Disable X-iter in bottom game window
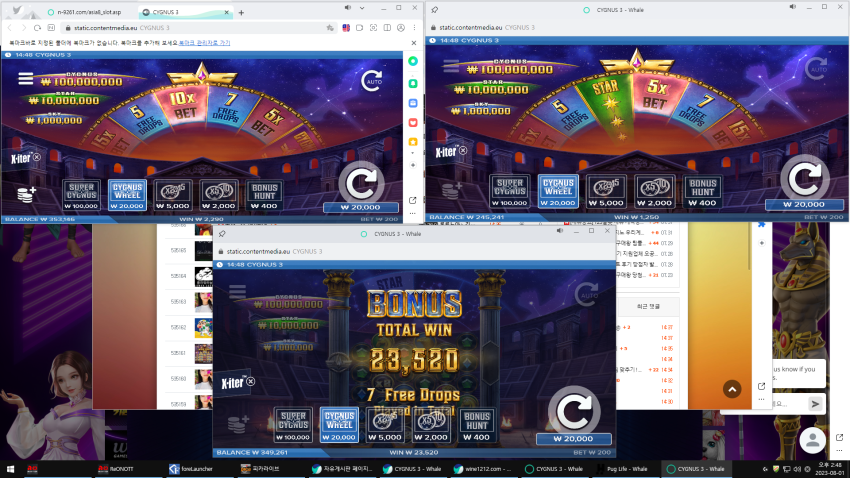 [x=250, y=382]
